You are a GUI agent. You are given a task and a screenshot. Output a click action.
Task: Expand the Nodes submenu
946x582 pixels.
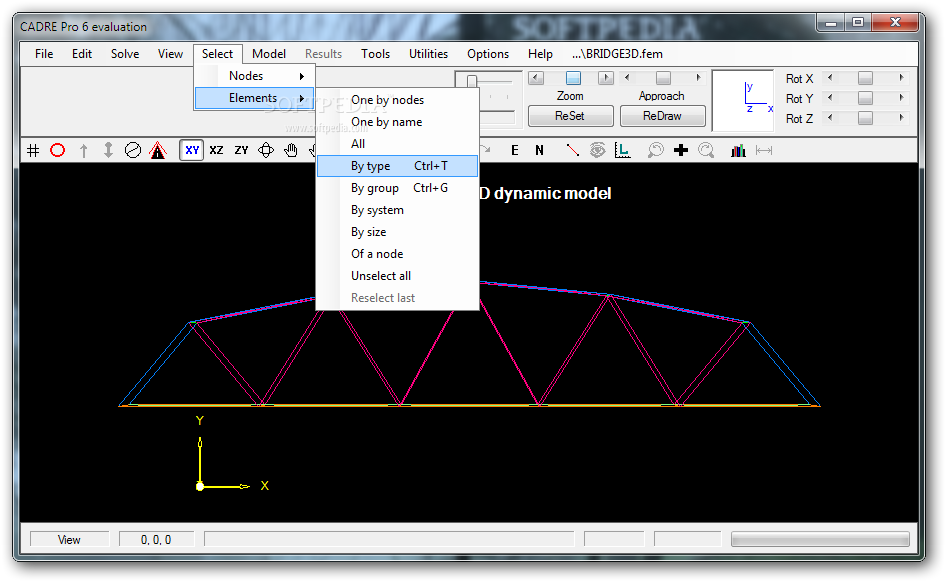pos(254,76)
